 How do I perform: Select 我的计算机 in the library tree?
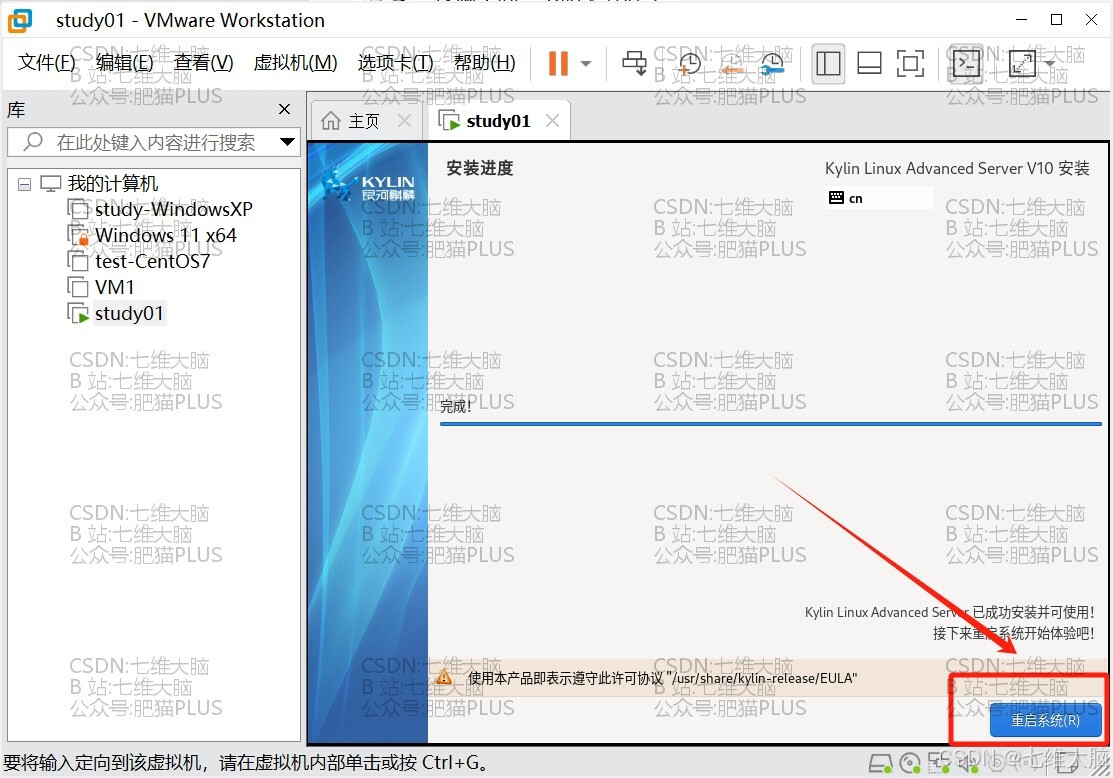pos(112,184)
